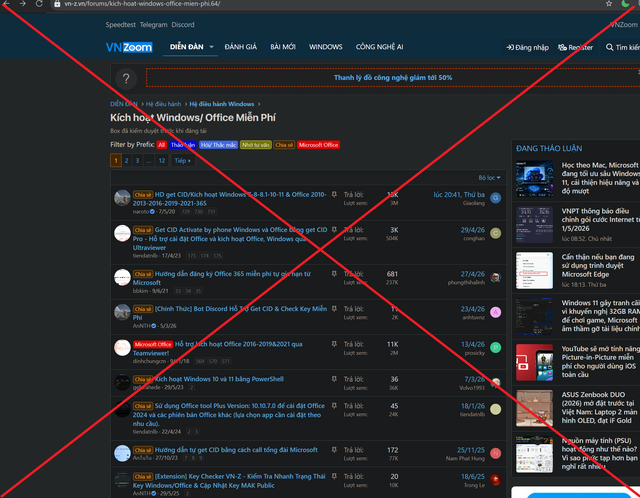Click the Telegram top link
Viewport: 640px width, 498px height.
coord(153,25)
